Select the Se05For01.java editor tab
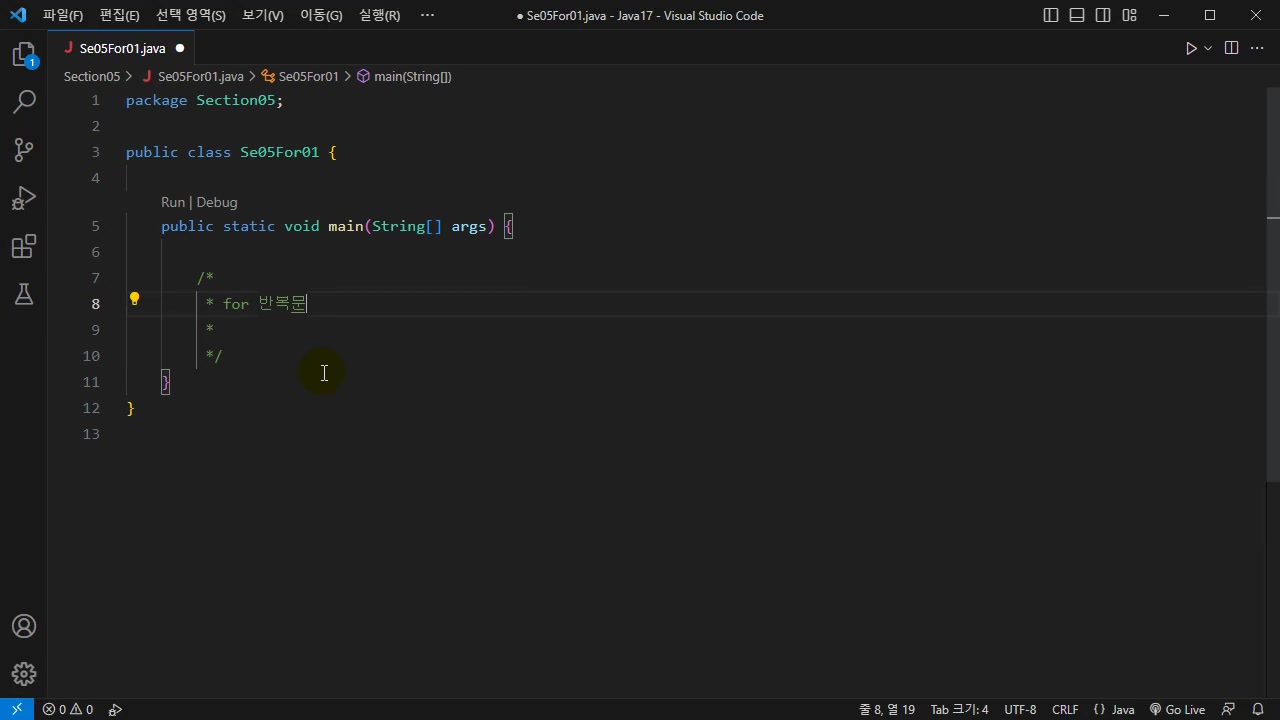Screen dimensions: 1280x720 pyautogui.click(x=122, y=48)
